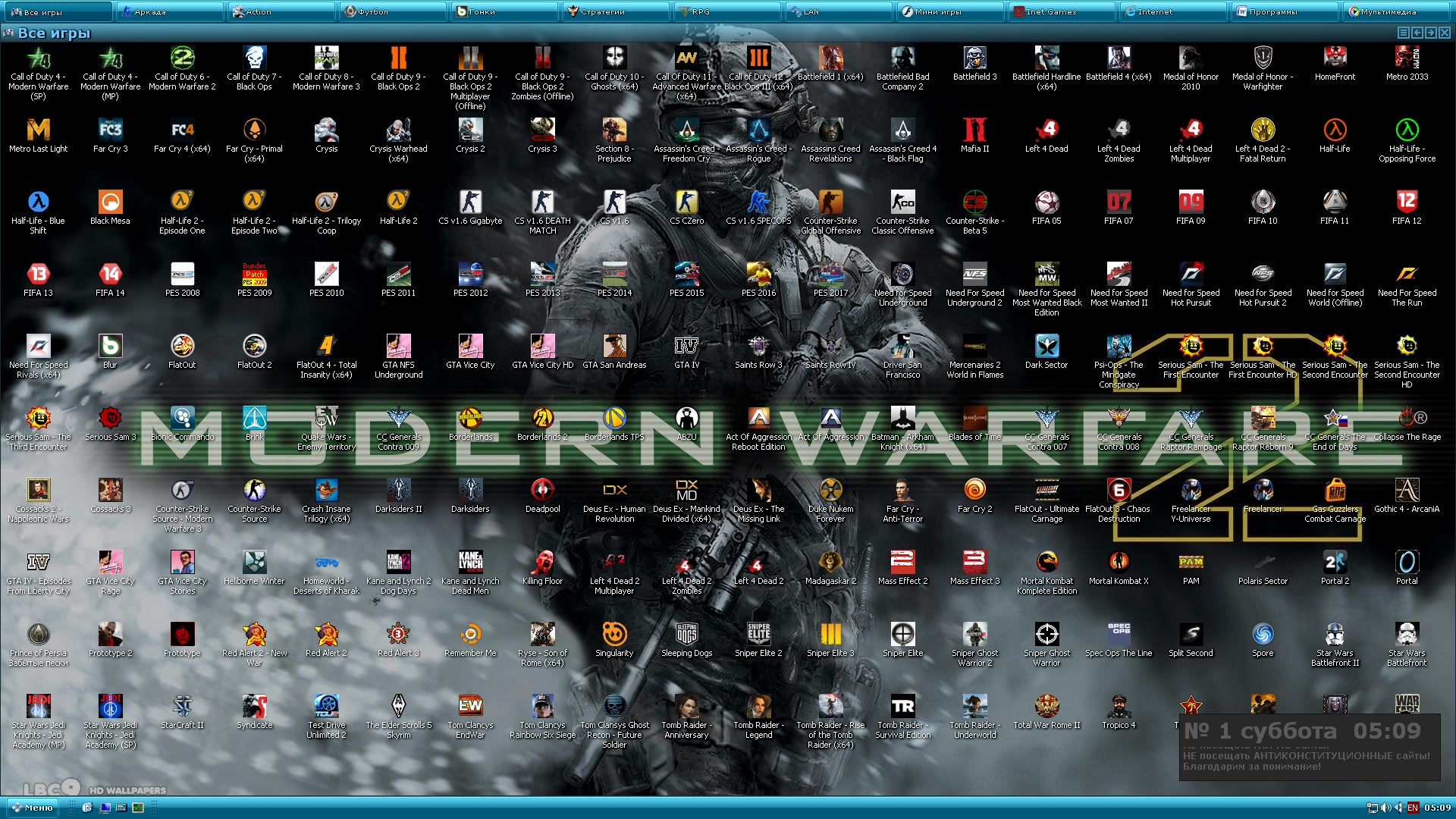Launch FIFA 14 icon

pos(110,275)
